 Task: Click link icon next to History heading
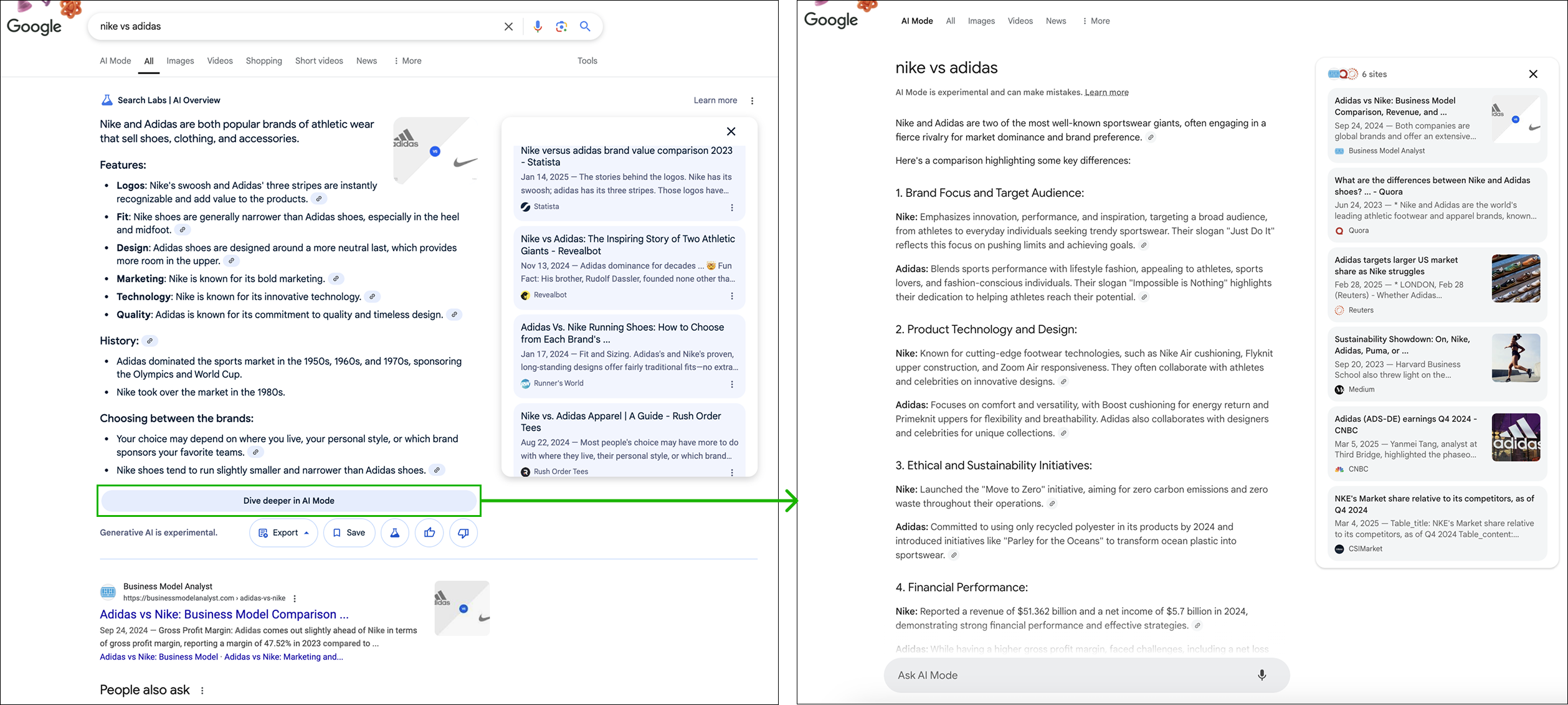[x=150, y=341]
